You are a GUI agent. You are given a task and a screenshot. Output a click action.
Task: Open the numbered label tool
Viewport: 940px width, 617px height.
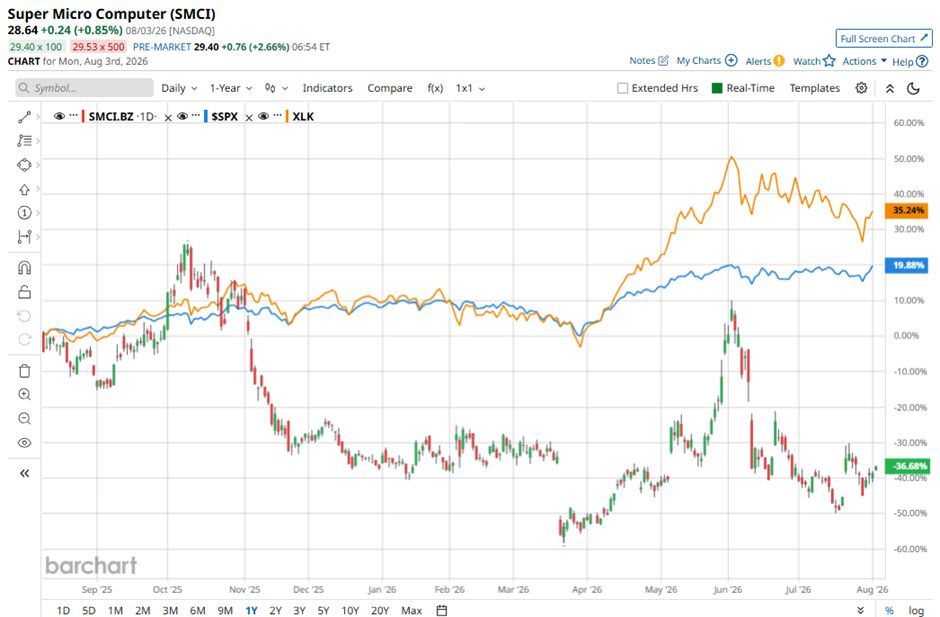click(24, 213)
